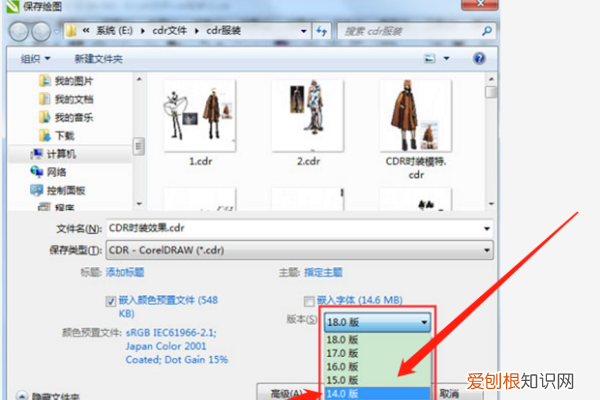Click the folder icon in address bar
600x400 pixels.
point(71,31)
